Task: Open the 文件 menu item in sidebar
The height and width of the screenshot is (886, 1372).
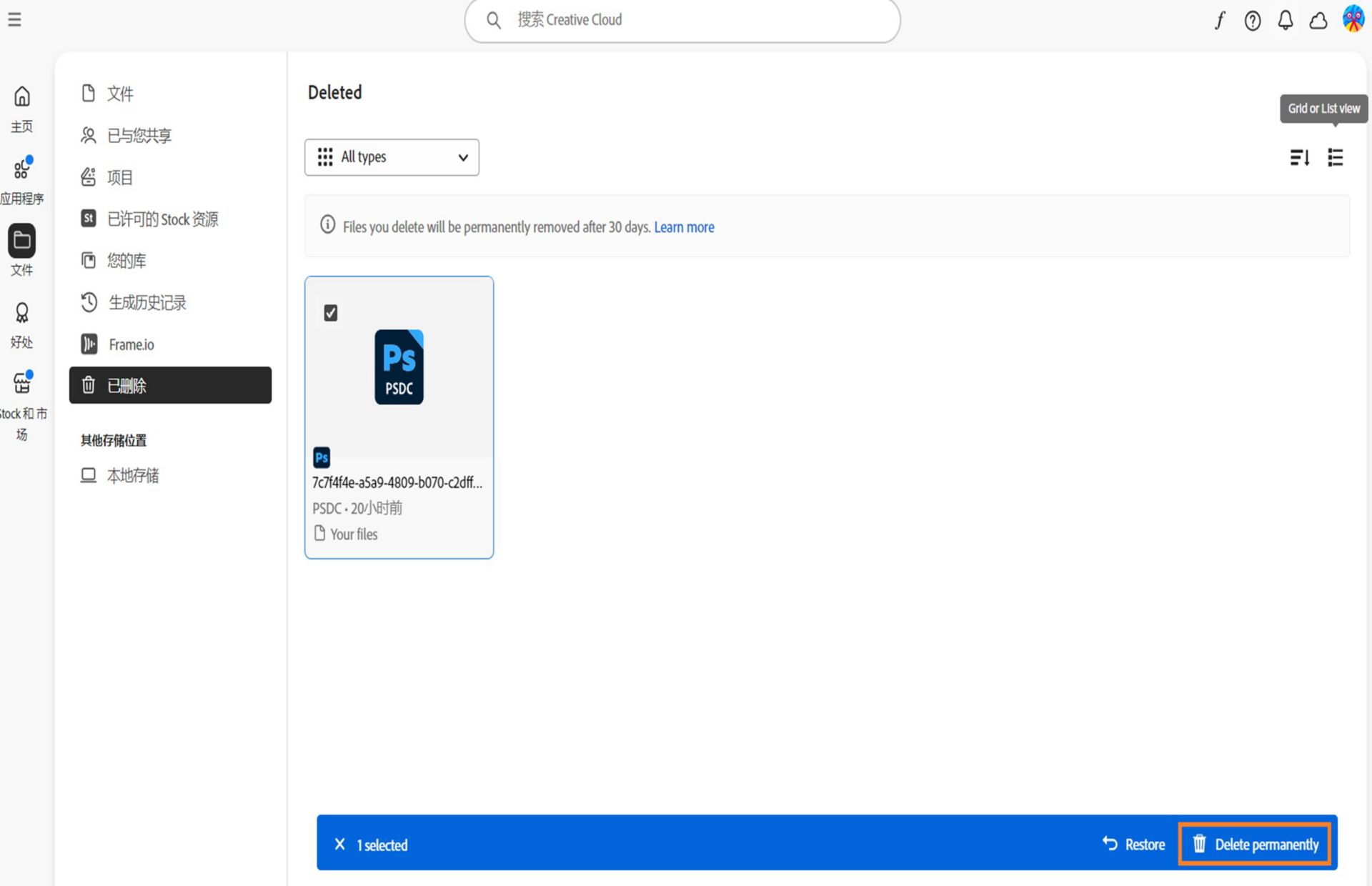Action: (170, 94)
